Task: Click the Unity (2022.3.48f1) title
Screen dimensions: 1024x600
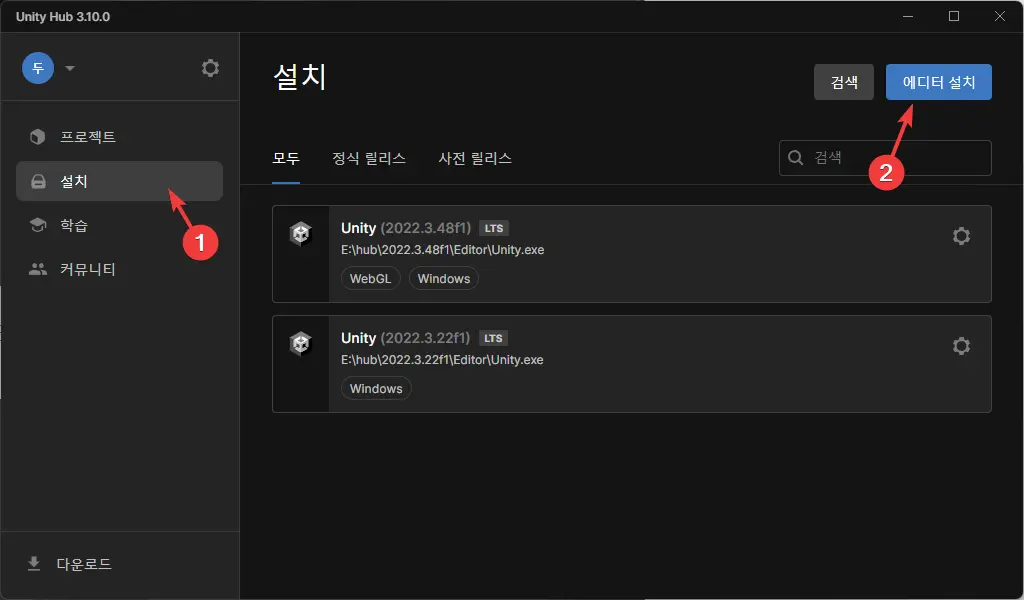Action: [x=406, y=228]
